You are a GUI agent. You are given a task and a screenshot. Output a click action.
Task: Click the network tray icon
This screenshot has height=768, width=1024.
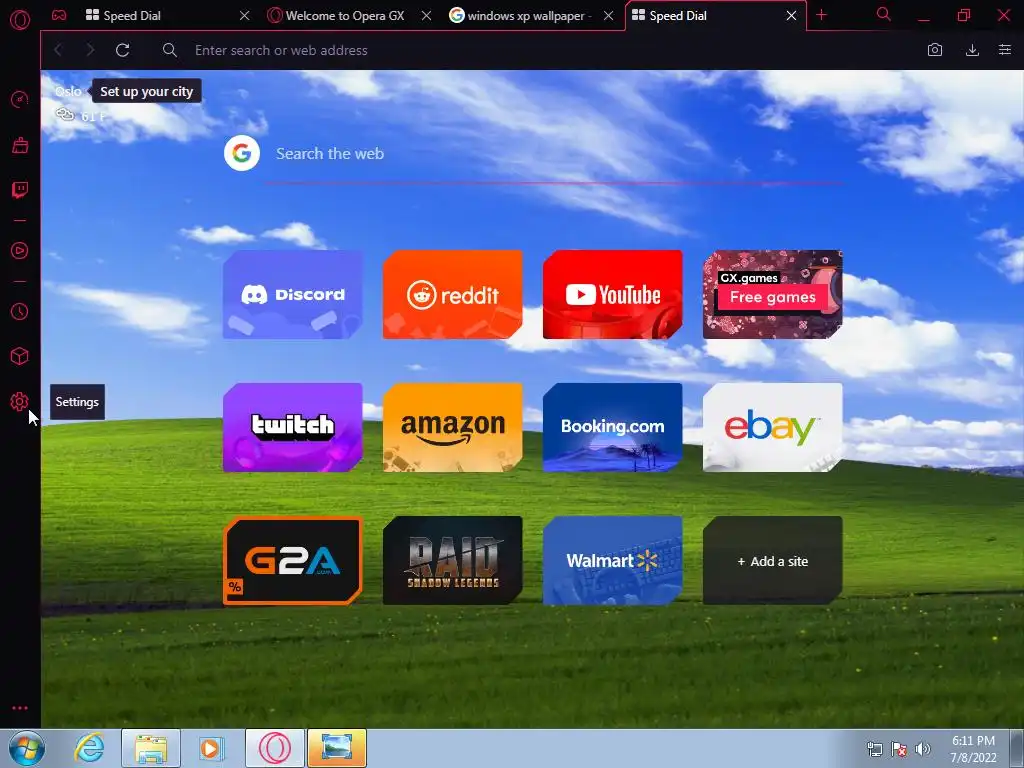tap(874, 749)
